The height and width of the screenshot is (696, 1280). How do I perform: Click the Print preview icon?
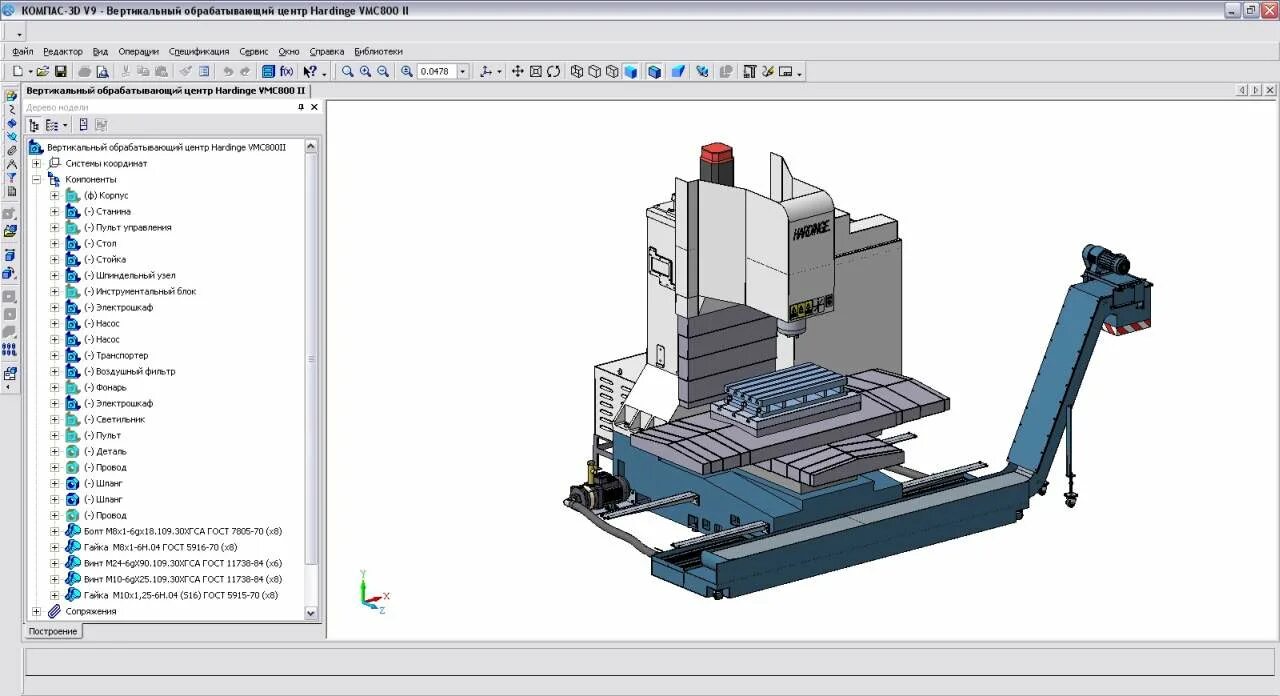tap(102, 71)
